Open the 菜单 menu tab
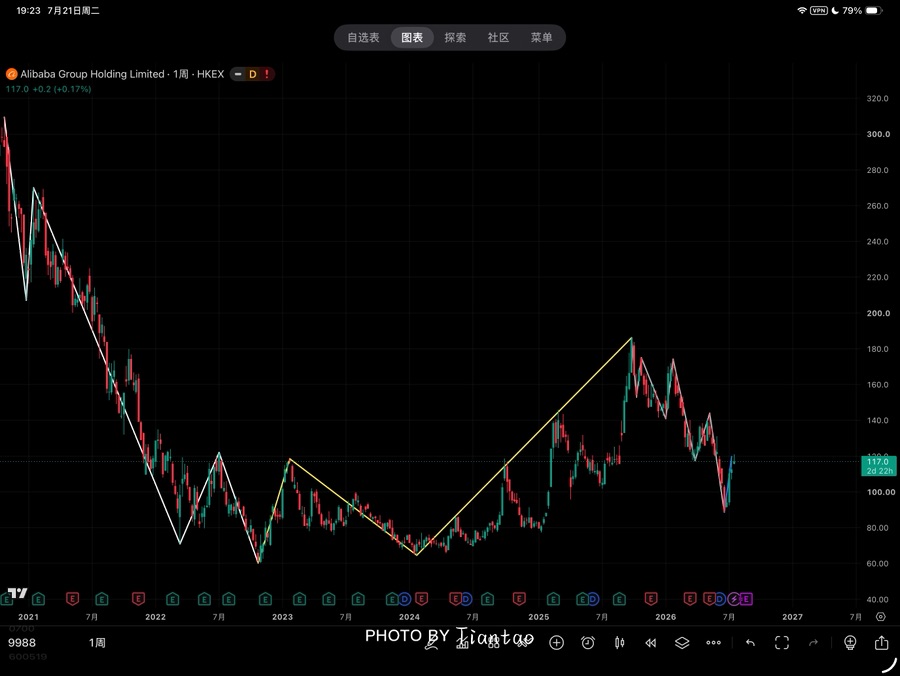Screen dimensions: 900x676 click(541, 38)
